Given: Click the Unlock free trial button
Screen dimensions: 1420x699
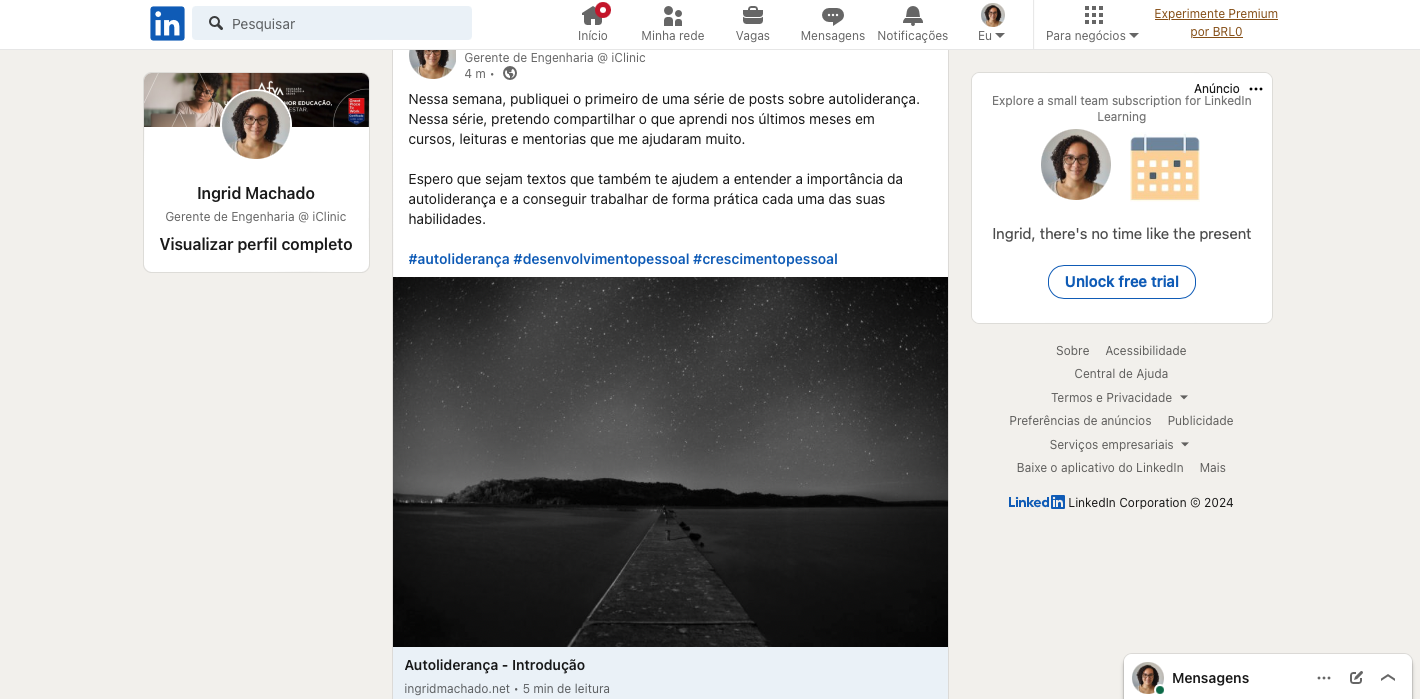Looking at the screenshot, I should [x=1121, y=282].
